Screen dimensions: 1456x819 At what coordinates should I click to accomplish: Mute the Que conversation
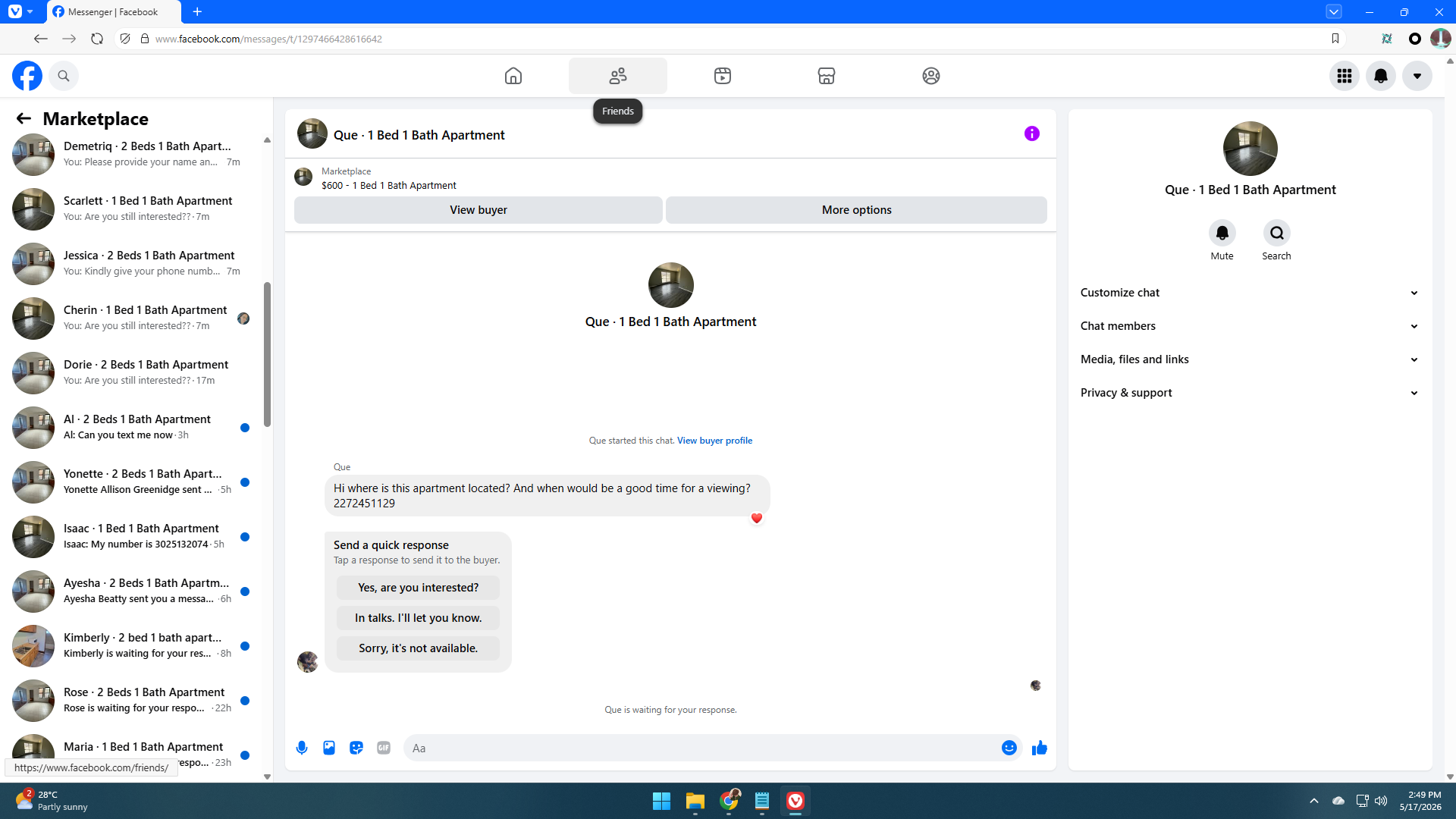coord(1222,233)
